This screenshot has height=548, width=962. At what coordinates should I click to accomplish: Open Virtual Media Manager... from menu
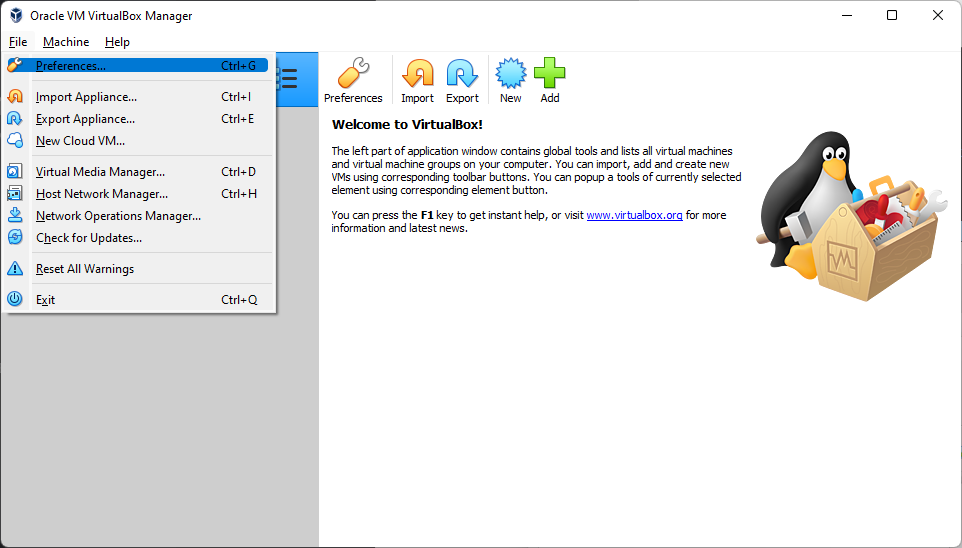(x=100, y=172)
